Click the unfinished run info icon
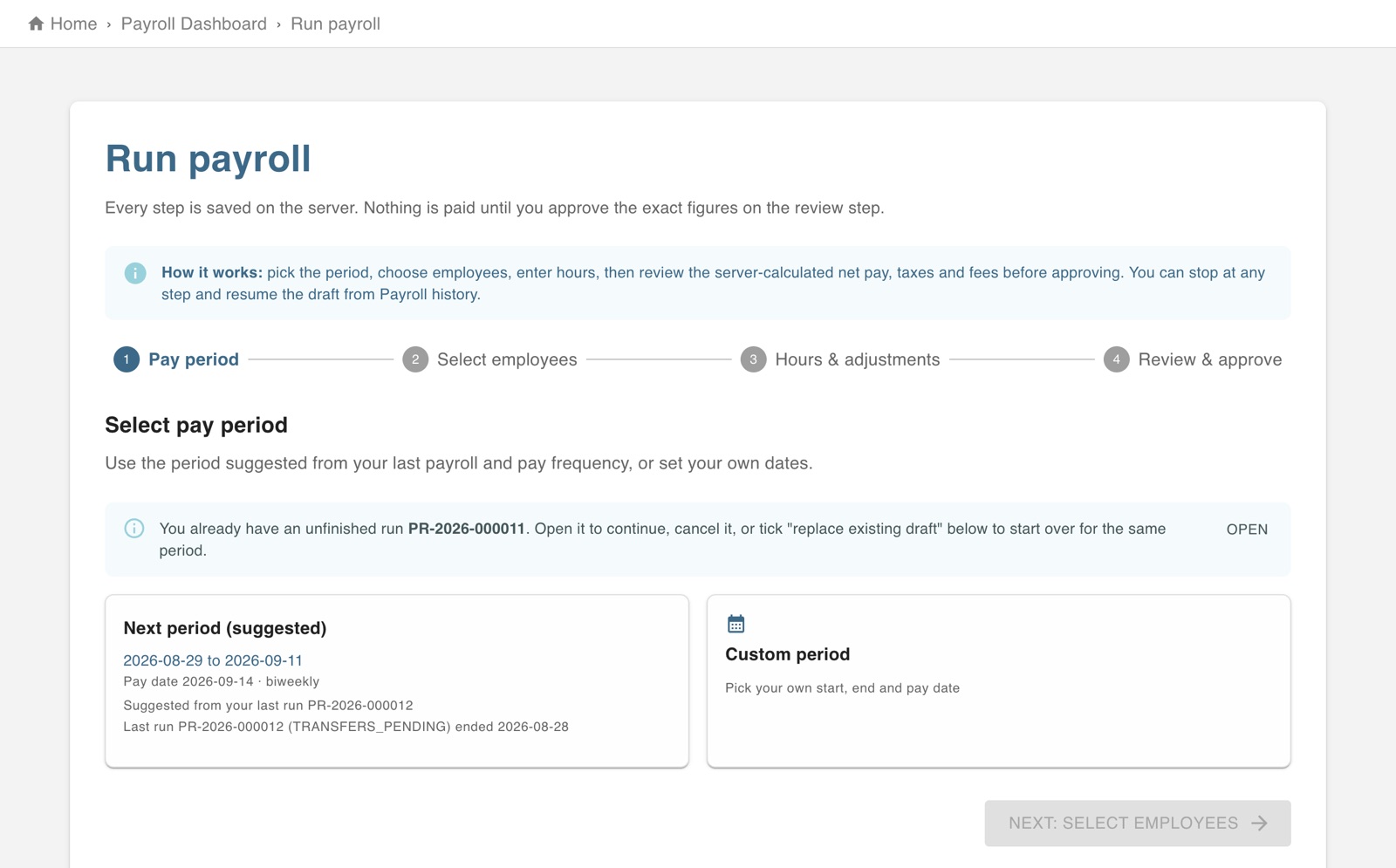The height and width of the screenshot is (868, 1396). [134, 529]
